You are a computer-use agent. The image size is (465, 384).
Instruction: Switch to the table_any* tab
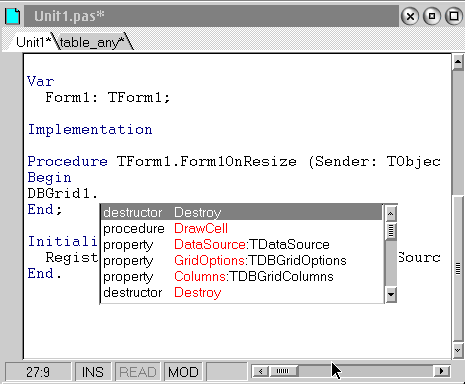(x=92, y=42)
